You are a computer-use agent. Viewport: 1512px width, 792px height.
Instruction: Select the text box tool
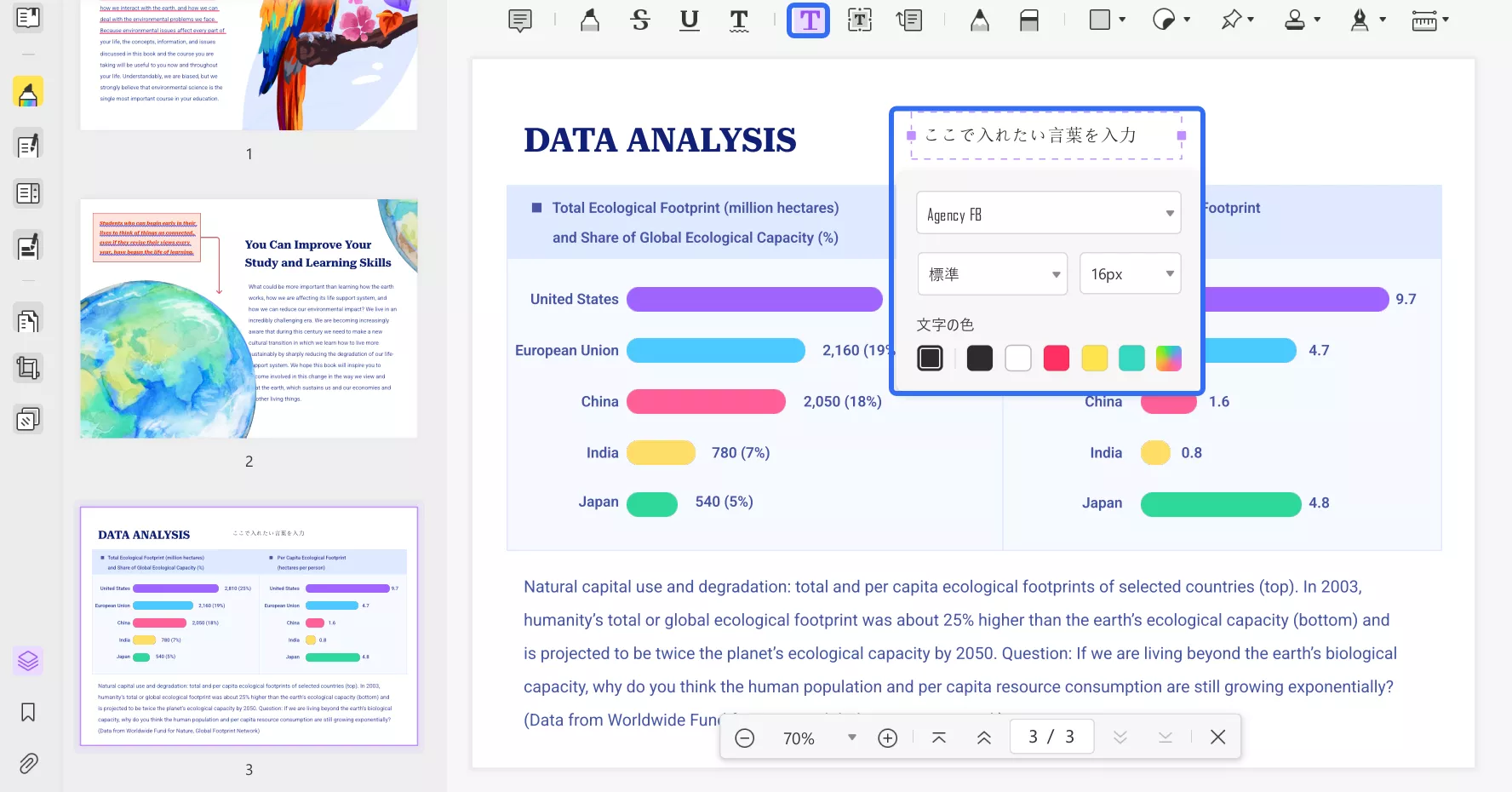860,20
